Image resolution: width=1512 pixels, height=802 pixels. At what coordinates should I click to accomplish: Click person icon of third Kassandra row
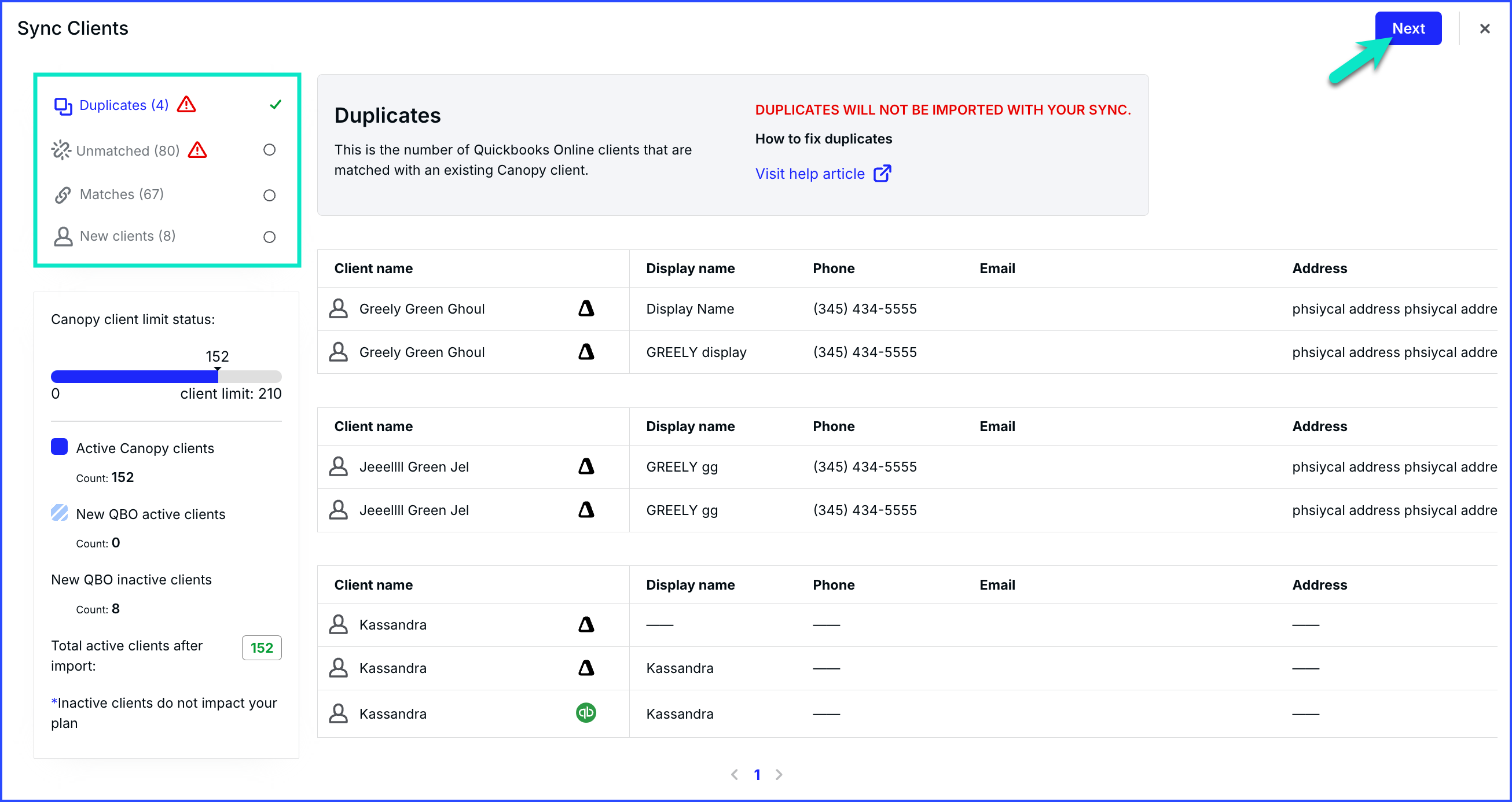(338, 714)
